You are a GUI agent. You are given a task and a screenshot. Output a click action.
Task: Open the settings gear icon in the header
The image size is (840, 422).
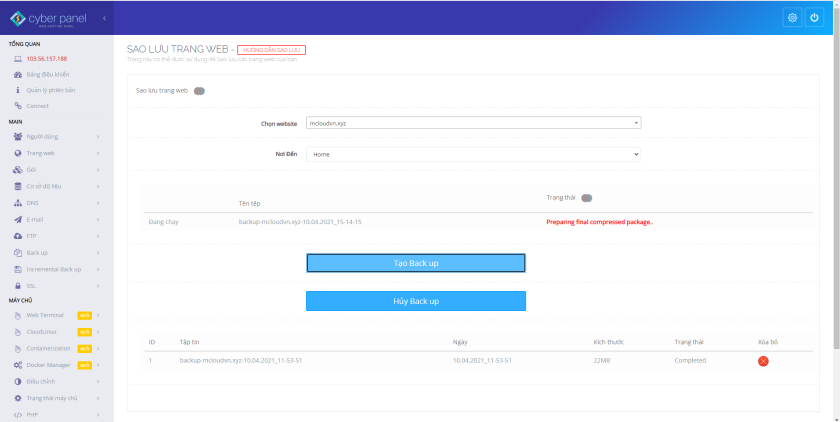[x=792, y=18]
